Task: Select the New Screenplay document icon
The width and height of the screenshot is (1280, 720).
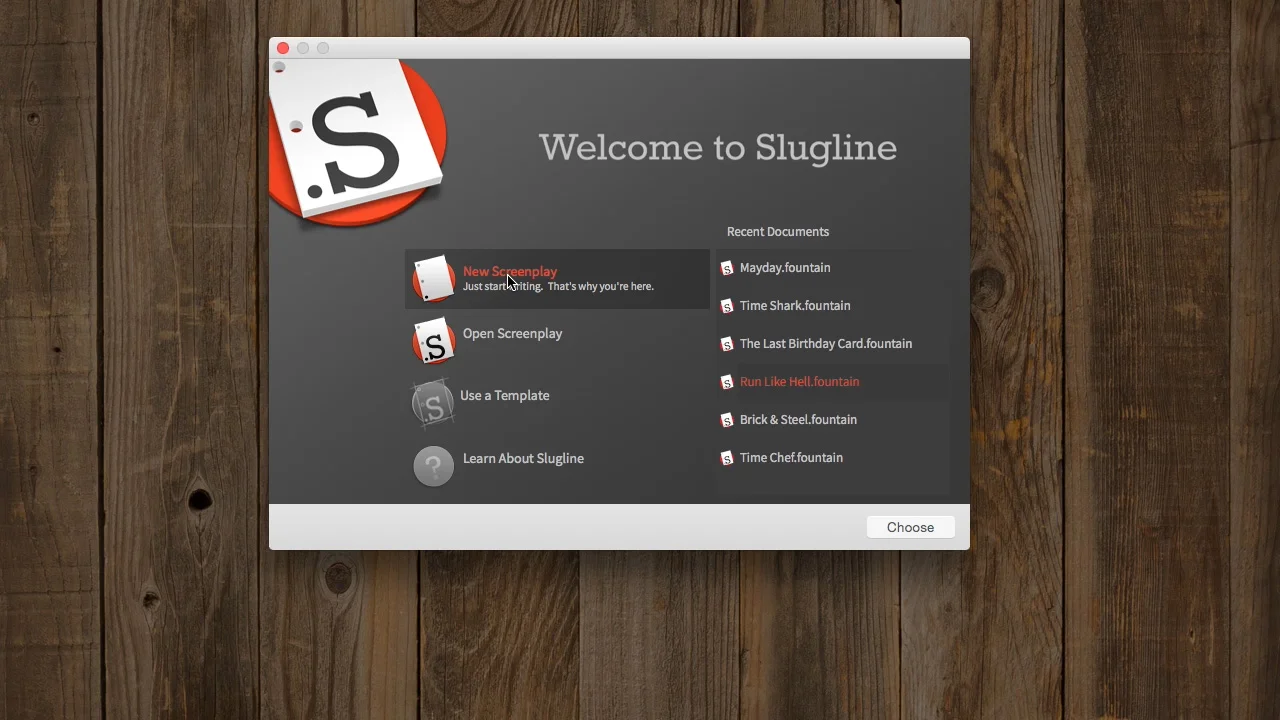Action: coord(433,278)
